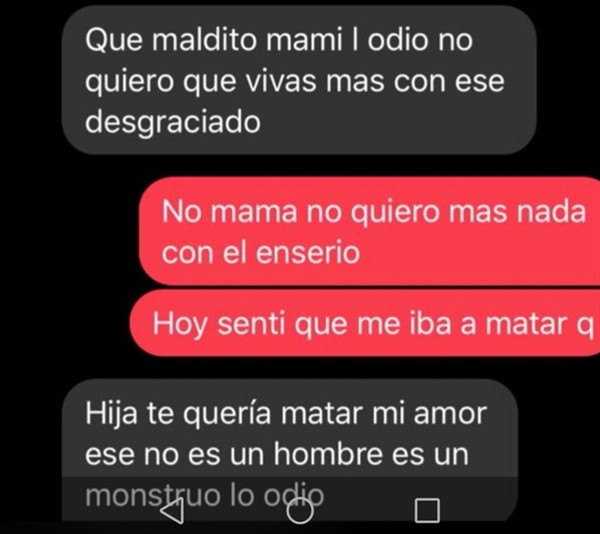Tap 'con el enserio' line in red bubble
This screenshot has height=534, width=600.
tap(261, 253)
